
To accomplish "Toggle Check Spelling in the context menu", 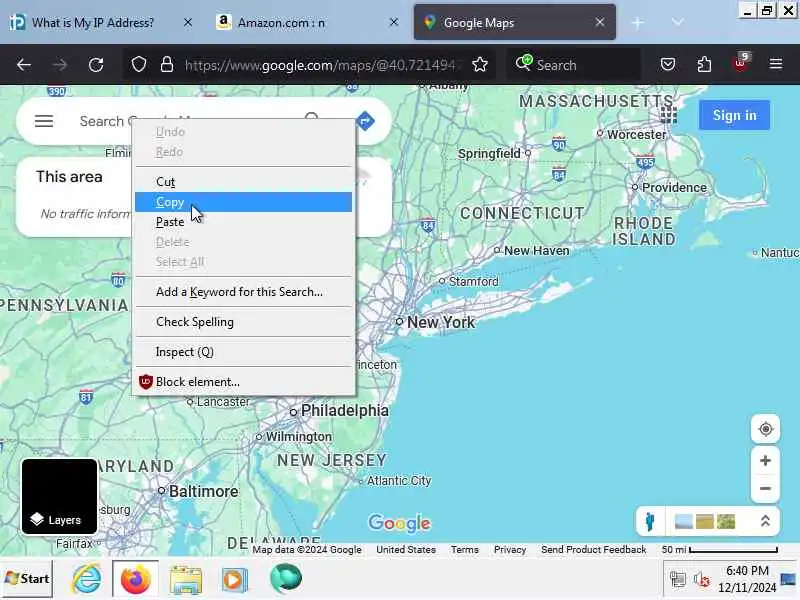I will [x=244, y=322].
